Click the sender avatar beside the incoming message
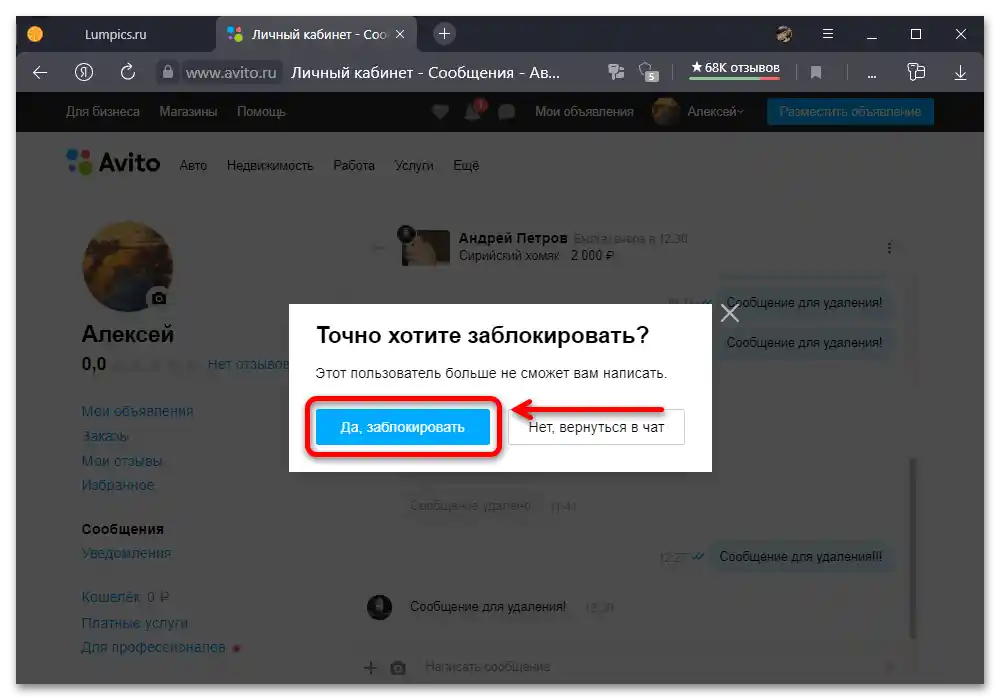Screen dimensions: 1000x700 click(379, 608)
